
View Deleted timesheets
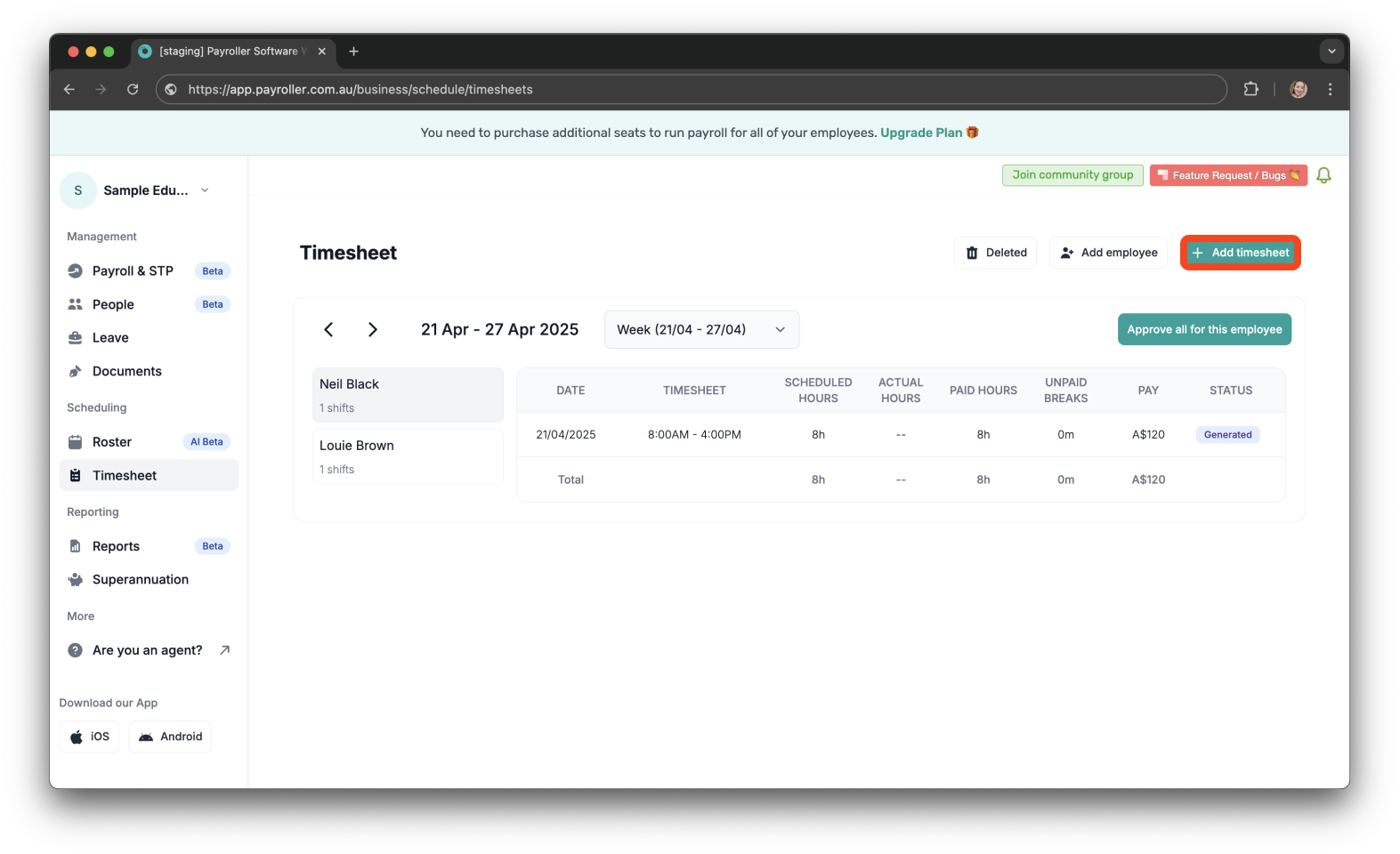point(996,253)
